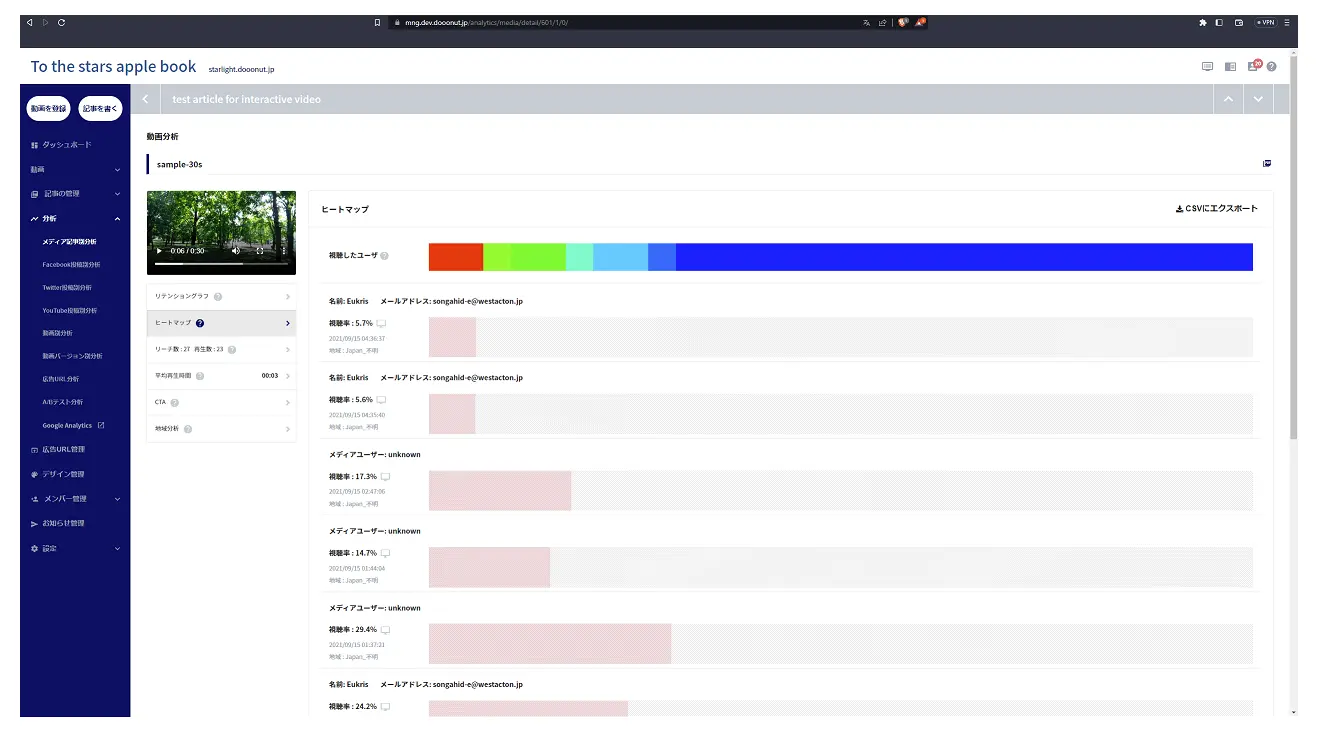The width and height of the screenshot is (1319, 744).
Task: Click the browser extensions puzzle icon
Action: pyautogui.click(x=1202, y=22)
